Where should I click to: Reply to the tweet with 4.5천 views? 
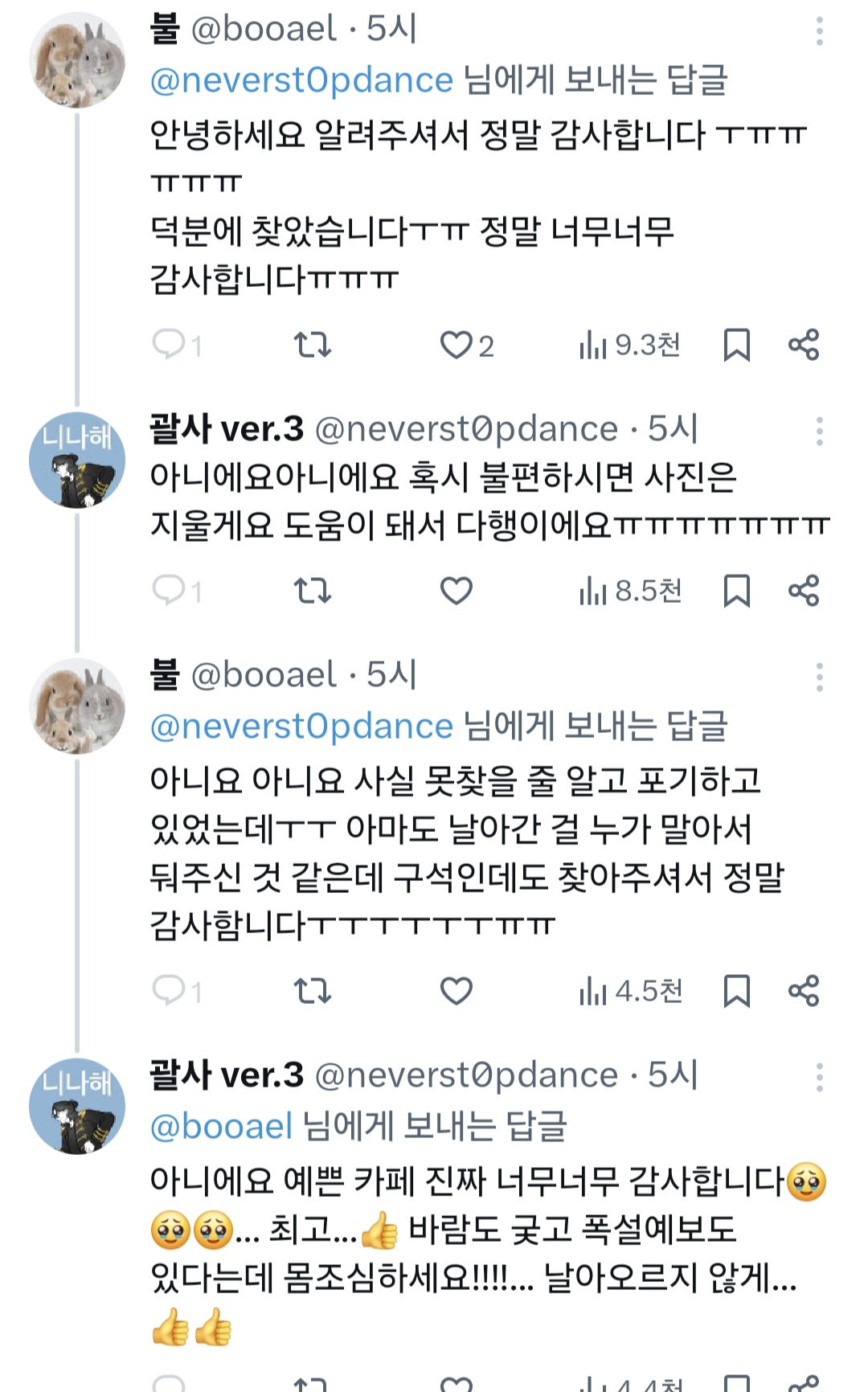170,991
